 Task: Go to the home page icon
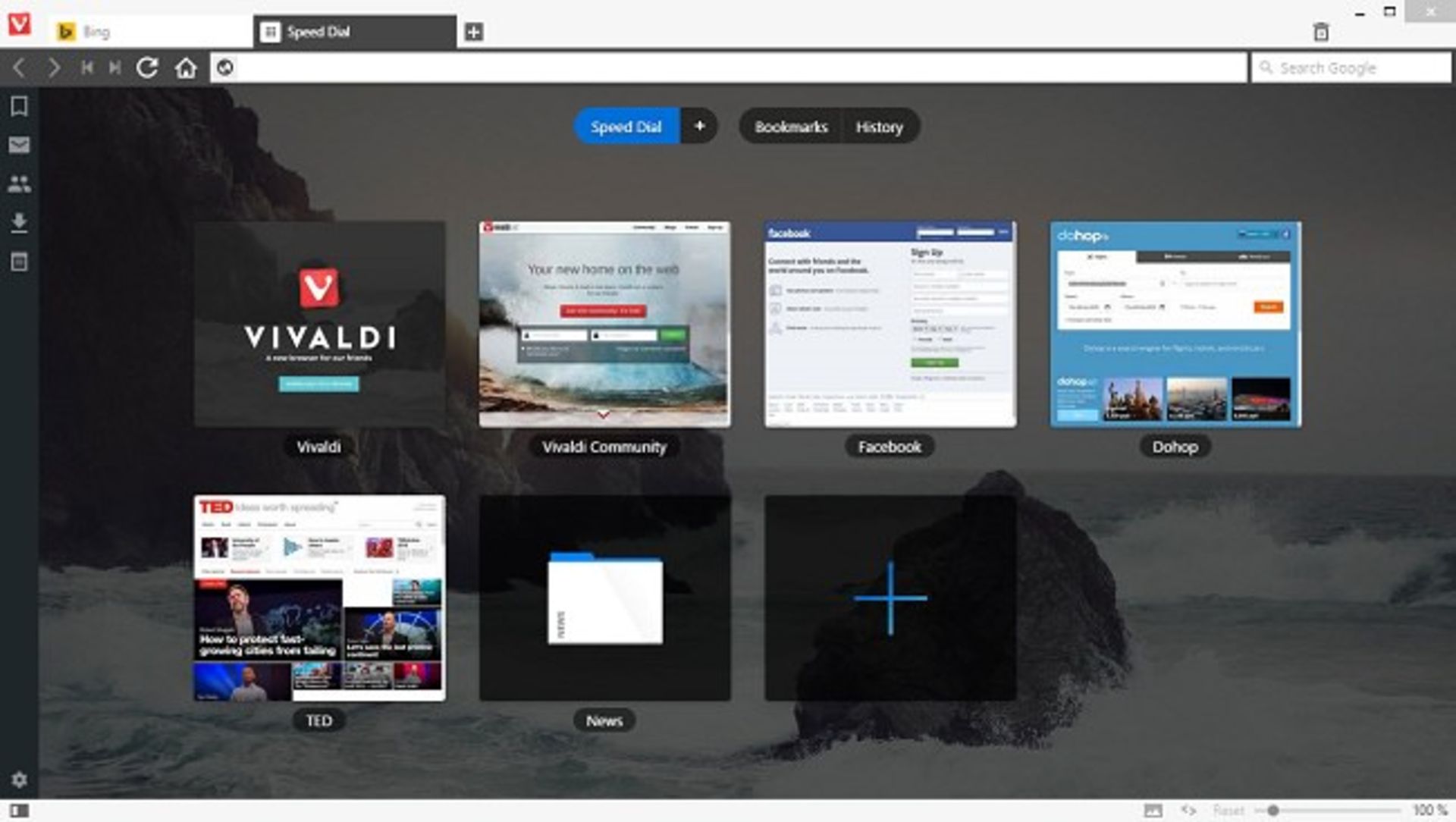click(x=186, y=68)
